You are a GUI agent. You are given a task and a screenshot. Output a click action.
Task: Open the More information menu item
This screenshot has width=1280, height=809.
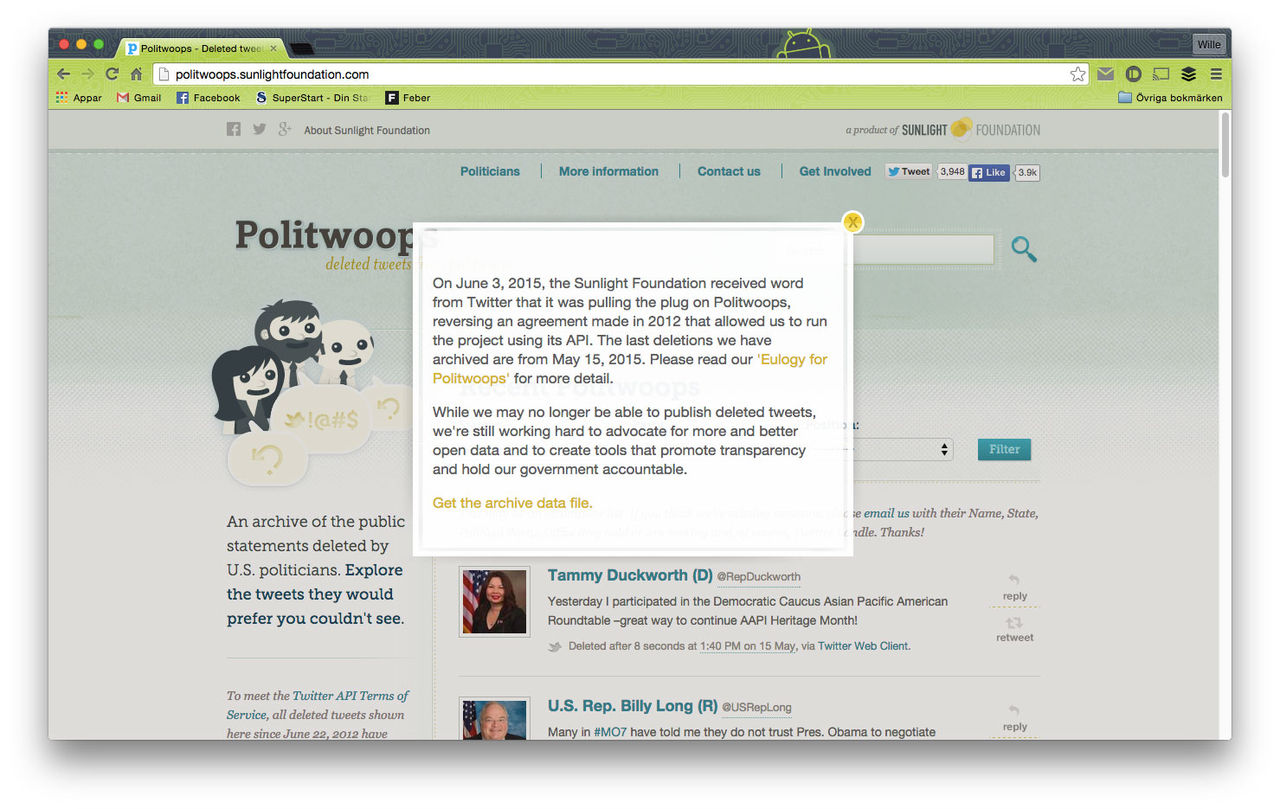point(608,172)
